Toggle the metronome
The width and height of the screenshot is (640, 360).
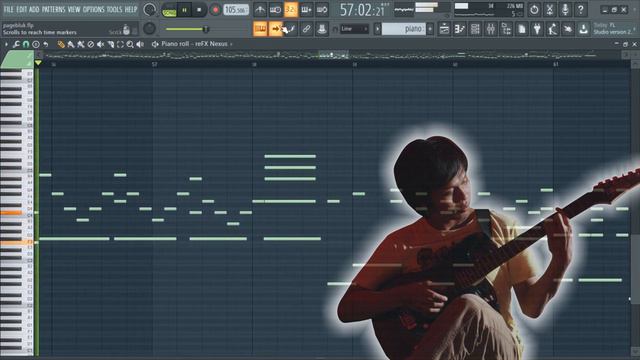coord(260,9)
